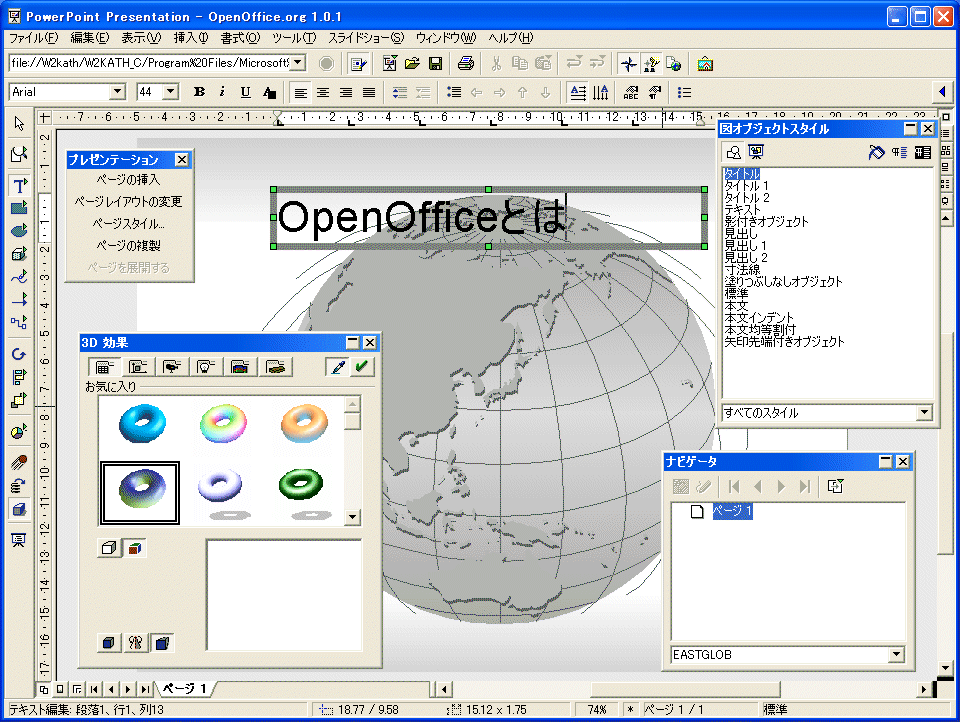Center-align the text
Screen dimensions: 960x722
click(x=323, y=92)
